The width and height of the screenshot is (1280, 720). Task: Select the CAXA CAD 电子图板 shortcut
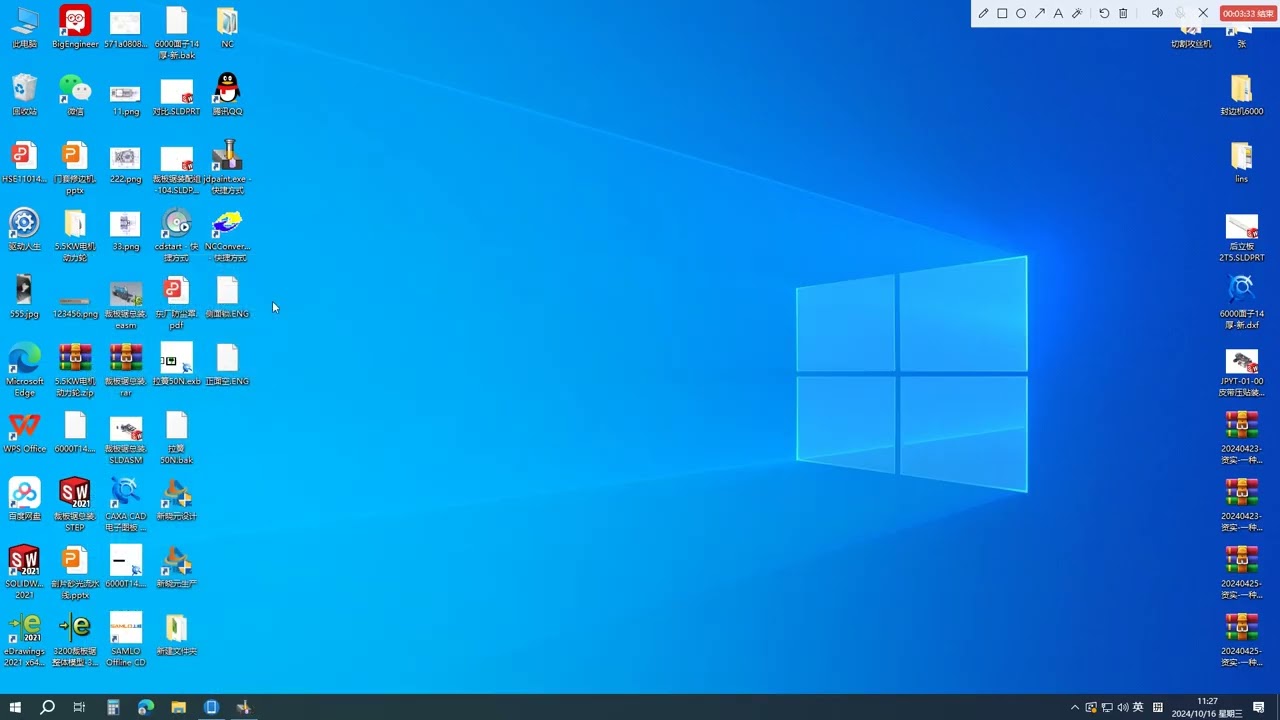point(126,505)
